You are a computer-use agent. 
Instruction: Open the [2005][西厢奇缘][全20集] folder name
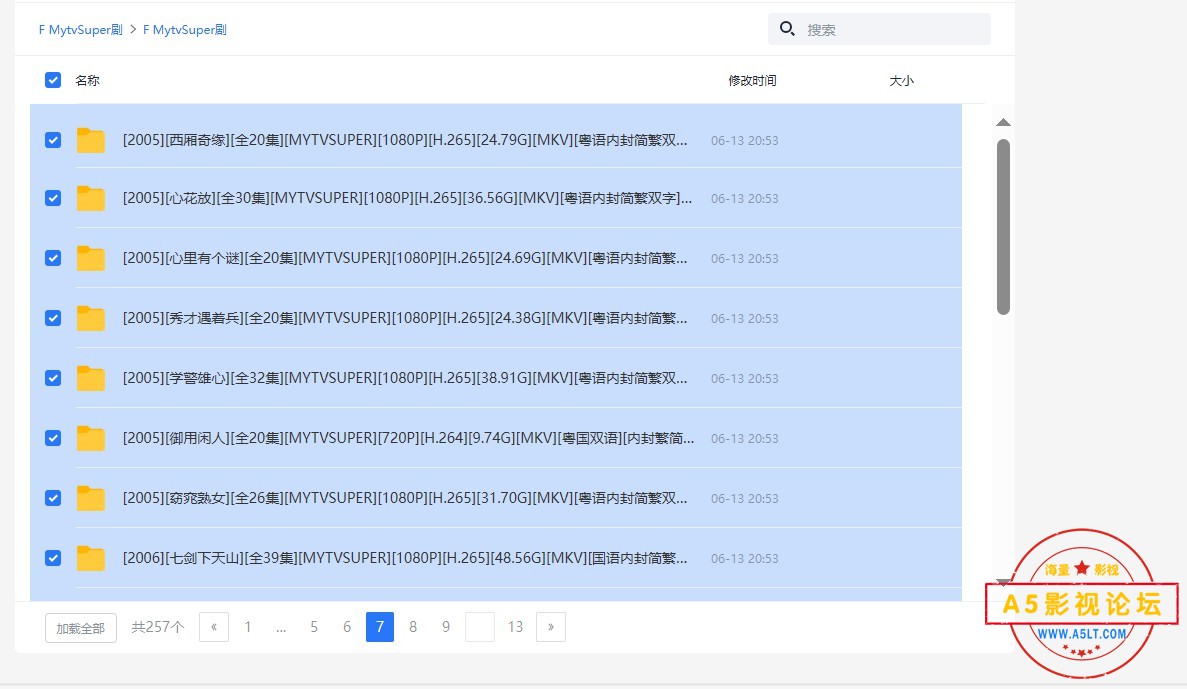405,140
